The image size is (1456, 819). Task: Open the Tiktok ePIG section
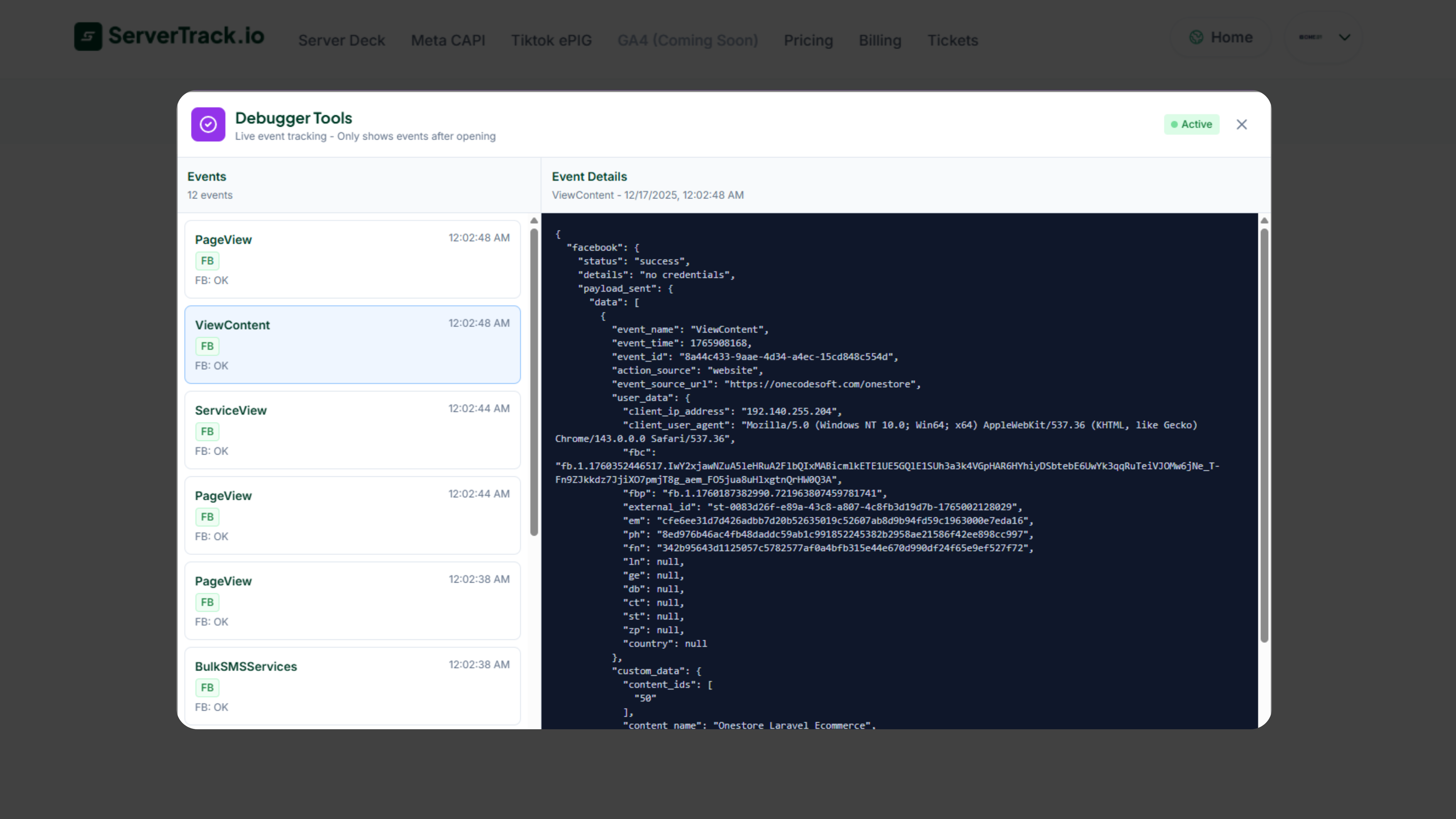[551, 40]
